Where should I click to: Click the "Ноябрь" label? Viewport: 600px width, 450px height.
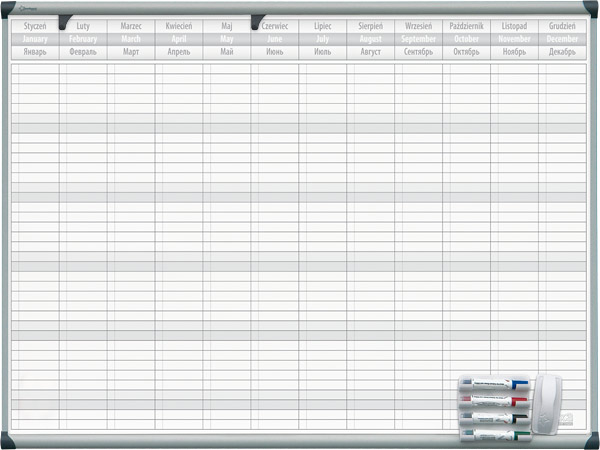514,52
